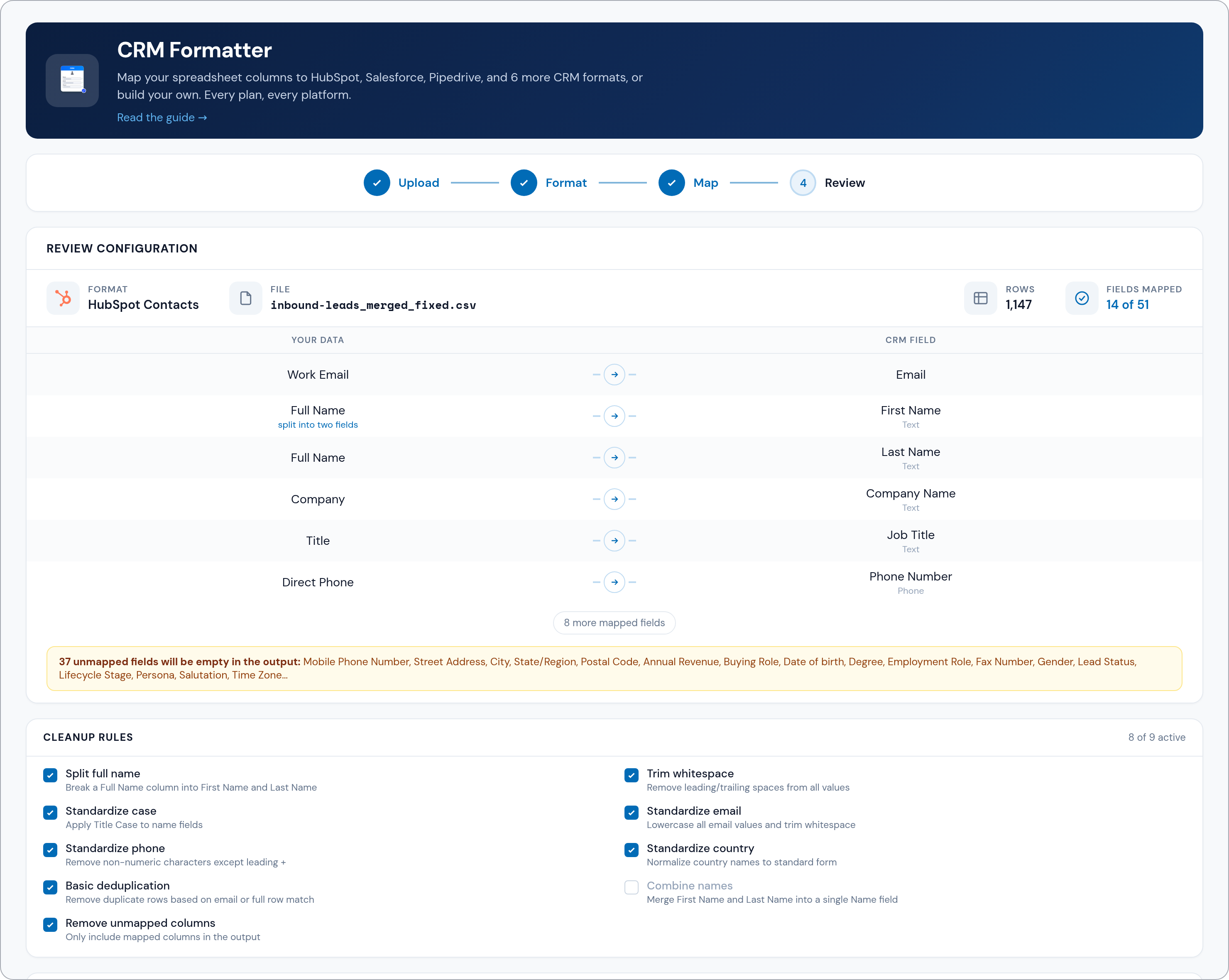Click the Phone Number CRM field

[911, 576]
